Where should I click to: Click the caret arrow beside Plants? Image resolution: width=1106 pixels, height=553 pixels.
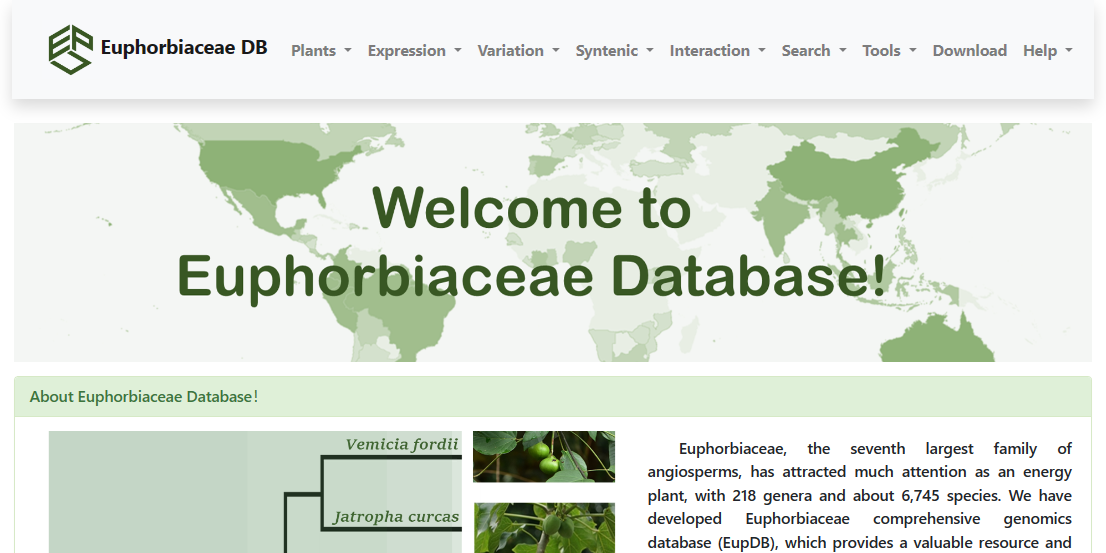(x=348, y=51)
